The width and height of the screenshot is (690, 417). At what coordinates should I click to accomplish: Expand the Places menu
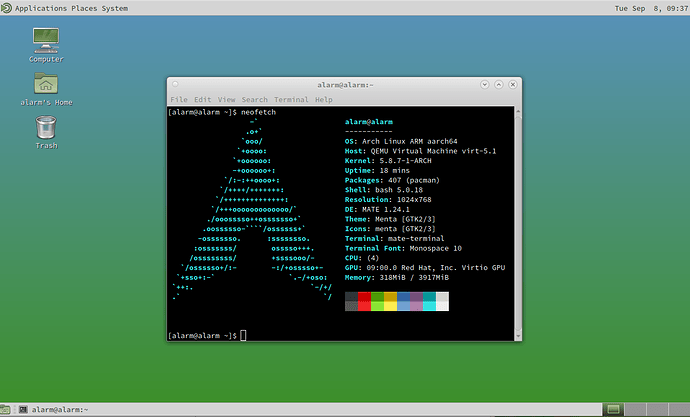pyautogui.click(x=98, y=8)
